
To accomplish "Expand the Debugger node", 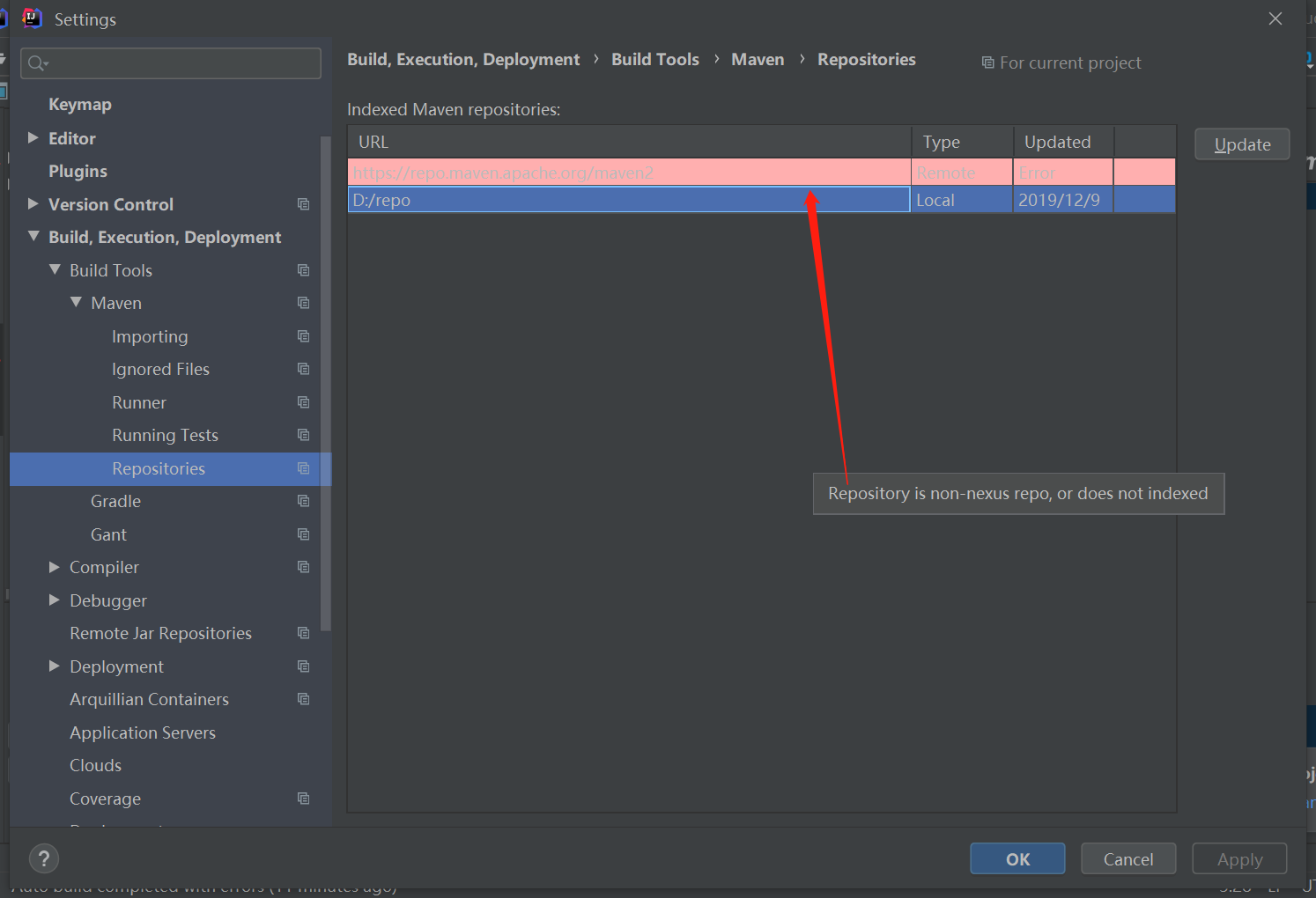I will 55,600.
